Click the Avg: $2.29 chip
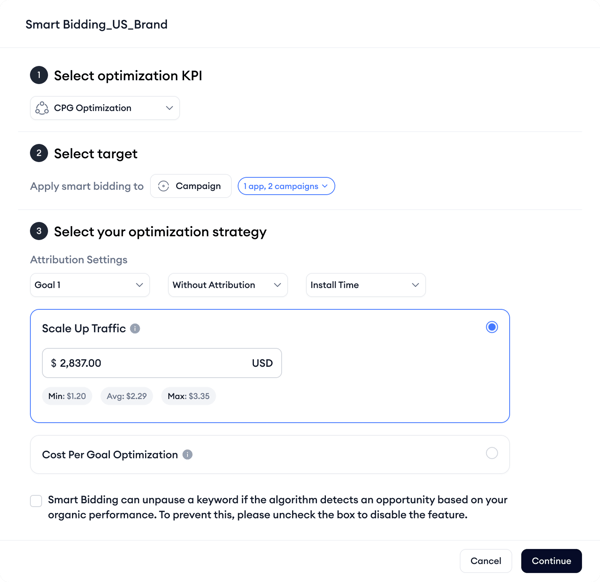Screen dimensions: 600x582 127,396
